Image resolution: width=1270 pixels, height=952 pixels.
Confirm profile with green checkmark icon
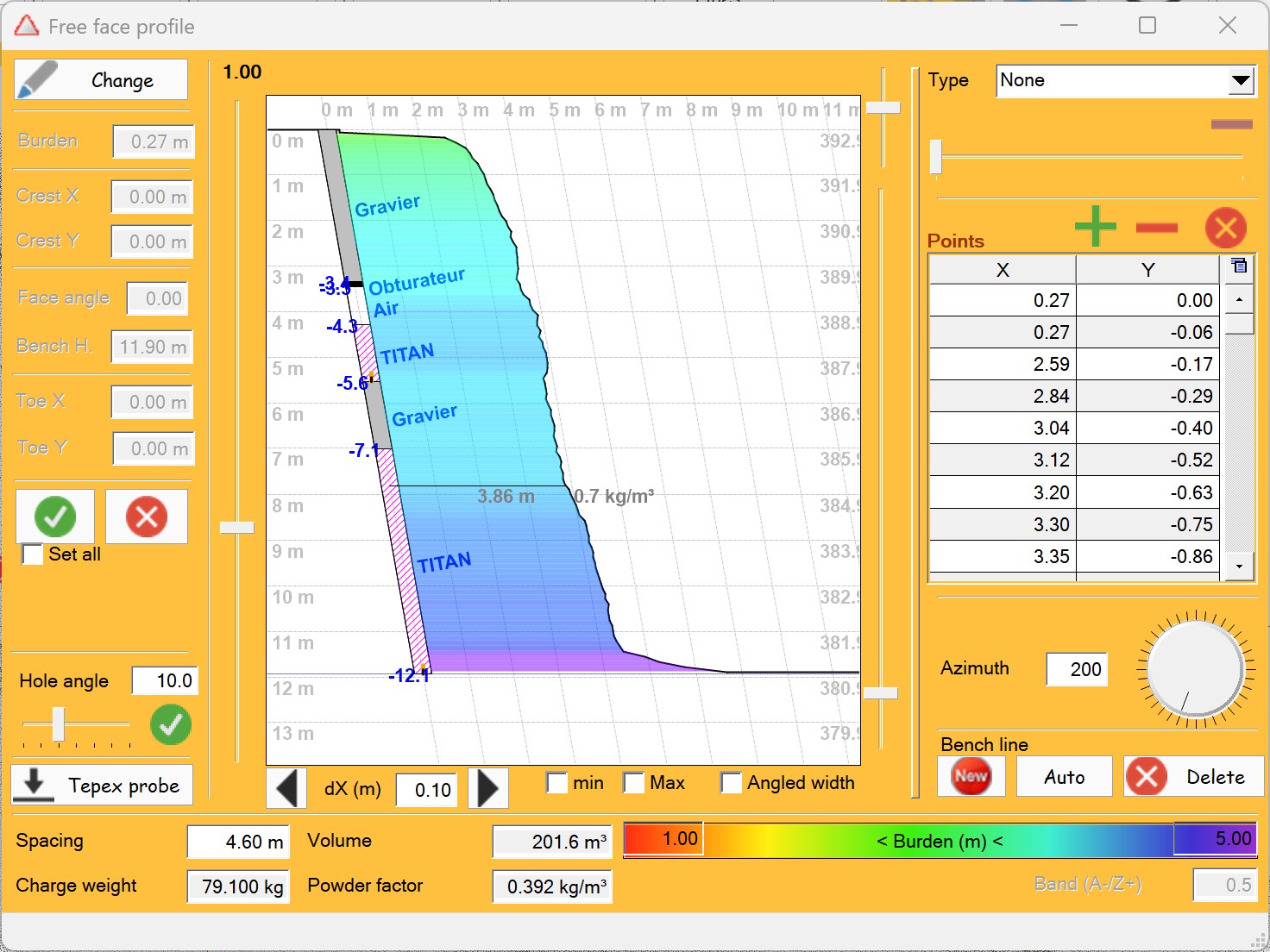55,516
